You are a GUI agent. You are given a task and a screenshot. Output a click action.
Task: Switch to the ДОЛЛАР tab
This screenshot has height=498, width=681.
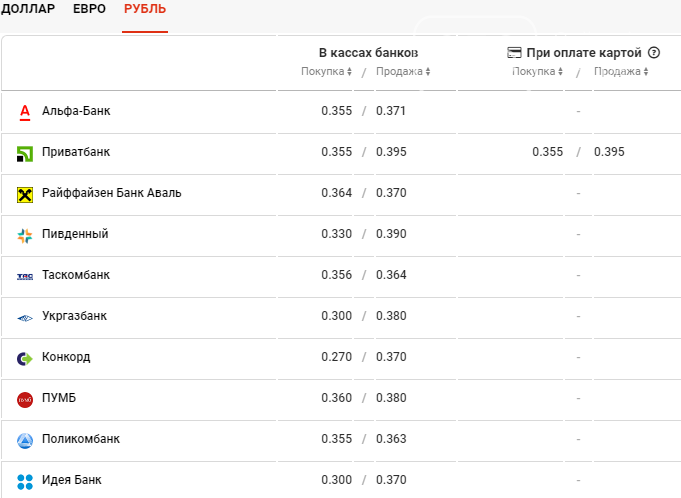click(x=28, y=9)
